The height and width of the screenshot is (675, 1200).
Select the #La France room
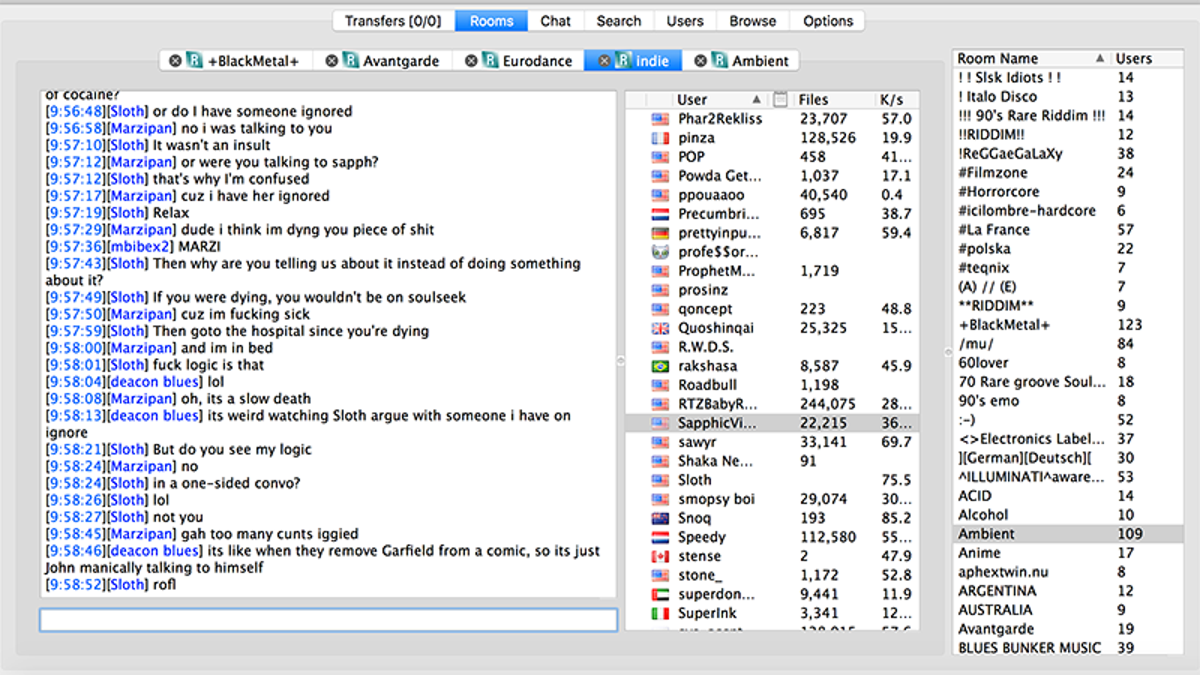(1068, 230)
